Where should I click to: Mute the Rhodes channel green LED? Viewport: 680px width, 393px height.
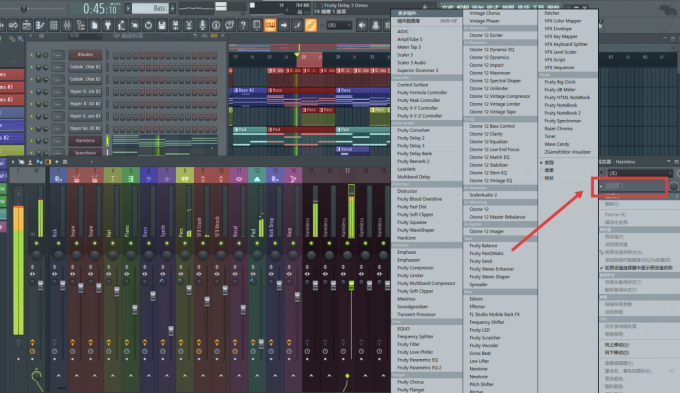point(31,55)
